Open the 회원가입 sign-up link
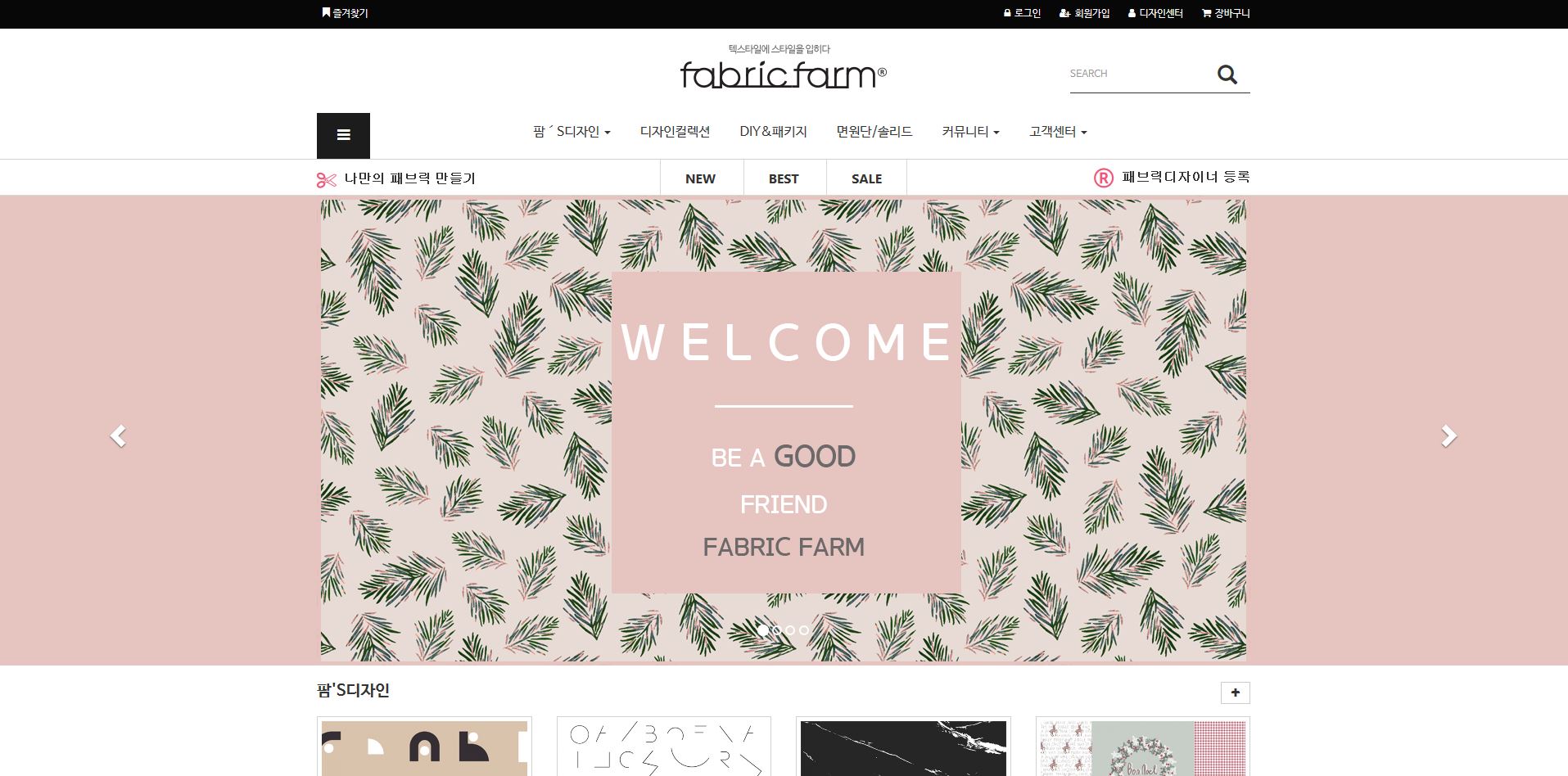Viewport: 1568px width, 776px height. pos(1084,13)
